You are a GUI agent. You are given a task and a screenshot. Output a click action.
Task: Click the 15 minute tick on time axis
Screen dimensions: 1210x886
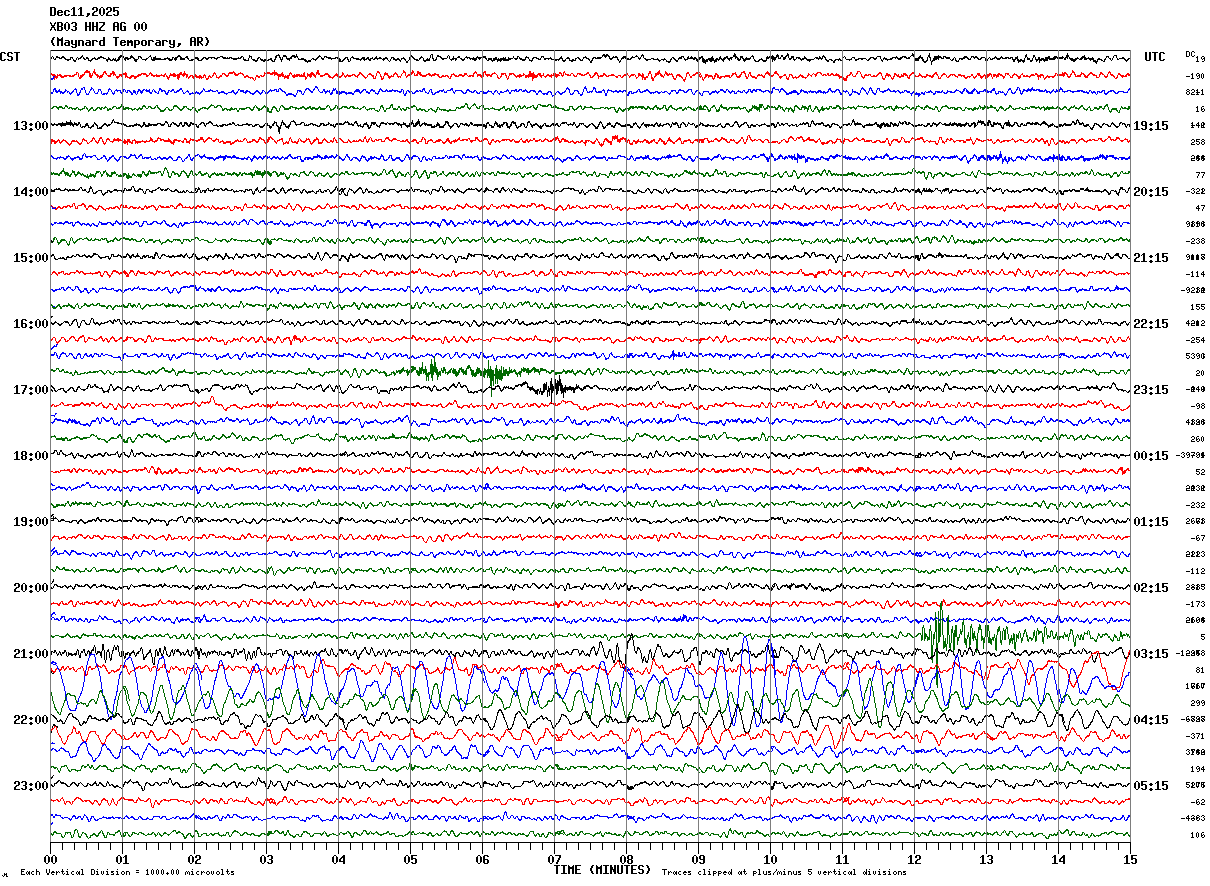pos(1130,859)
